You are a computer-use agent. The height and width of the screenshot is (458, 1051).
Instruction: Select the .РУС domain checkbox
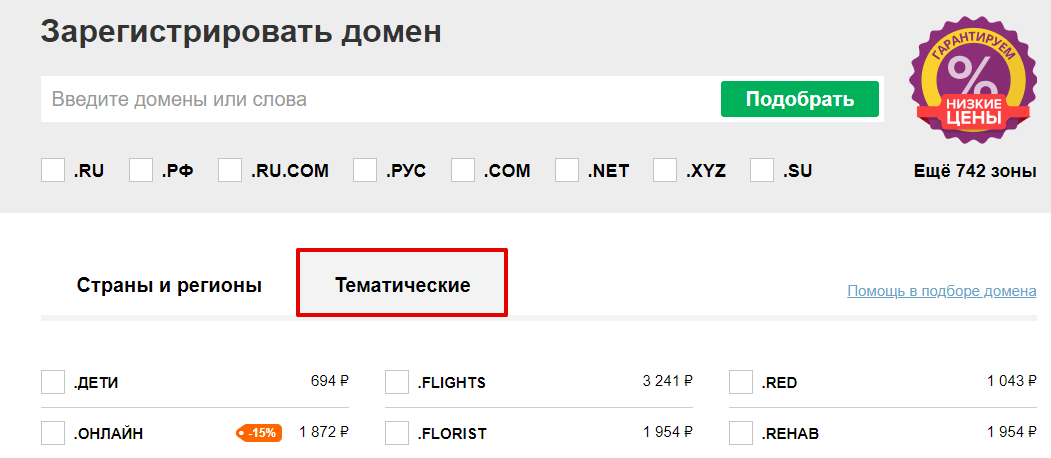(365, 170)
